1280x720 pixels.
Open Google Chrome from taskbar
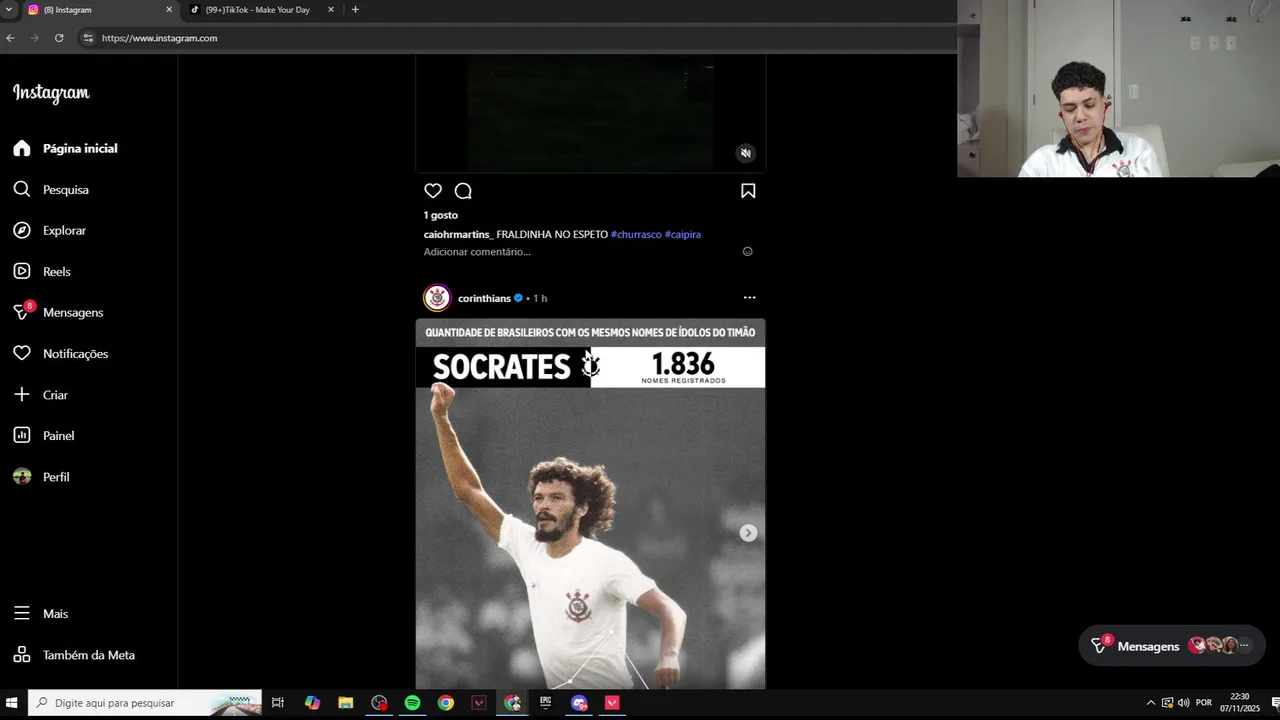click(x=446, y=703)
